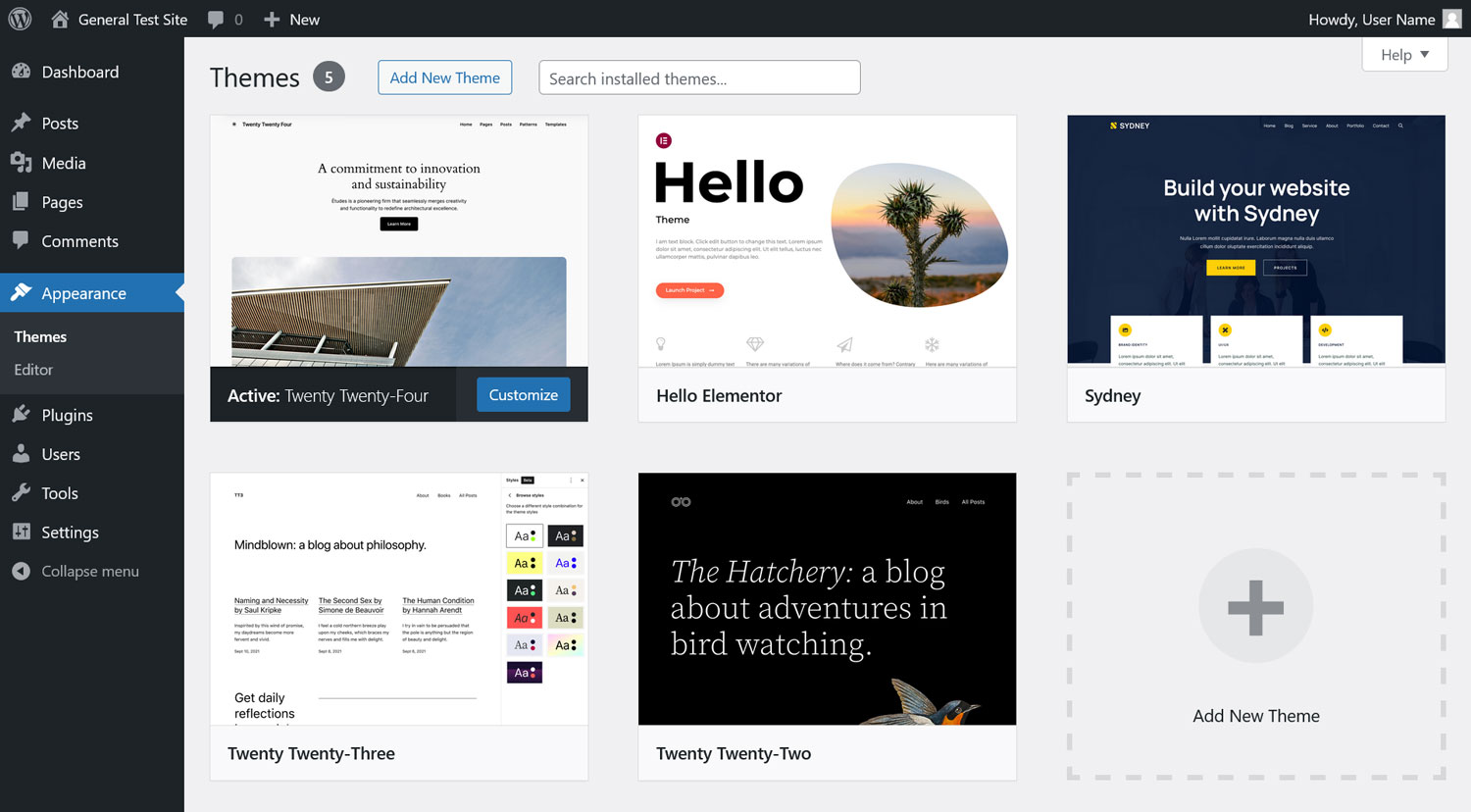The width and height of the screenshot is (1471, 812).
Task: Open the Dashboard using its gauge icon
Action: pos(22,72)
